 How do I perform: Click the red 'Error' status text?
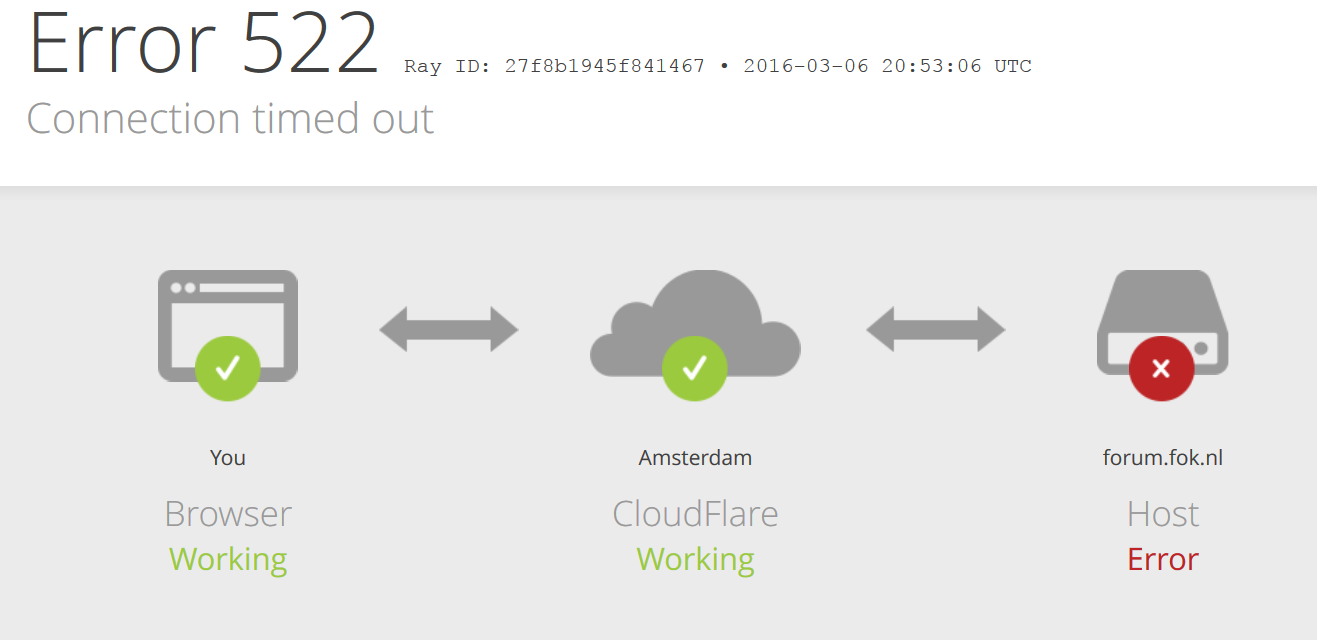(1163, 559)
